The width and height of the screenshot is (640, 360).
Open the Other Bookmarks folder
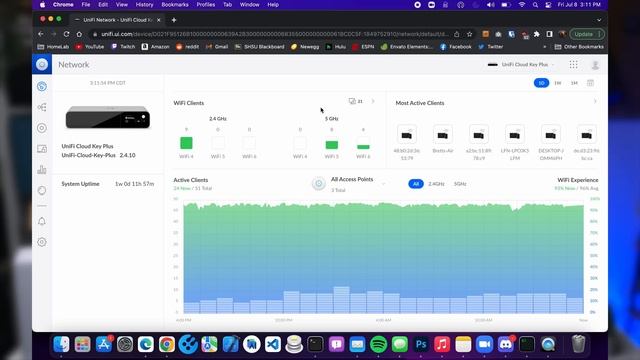(x=579, y=47)
